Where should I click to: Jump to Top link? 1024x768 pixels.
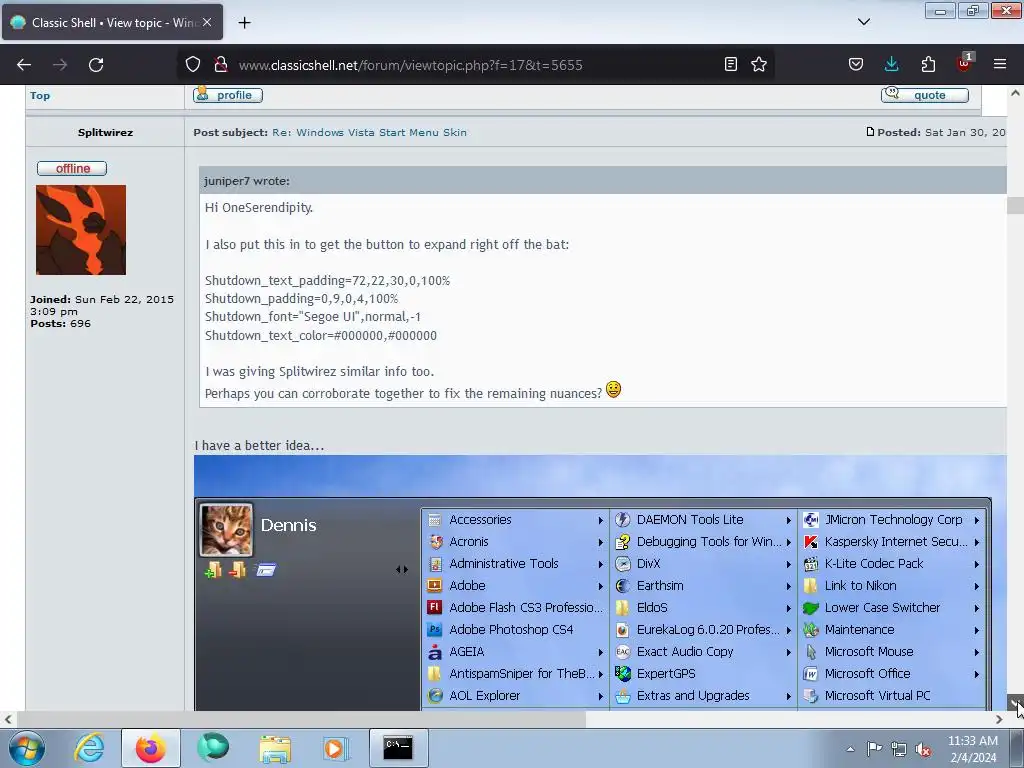[40, 95]
